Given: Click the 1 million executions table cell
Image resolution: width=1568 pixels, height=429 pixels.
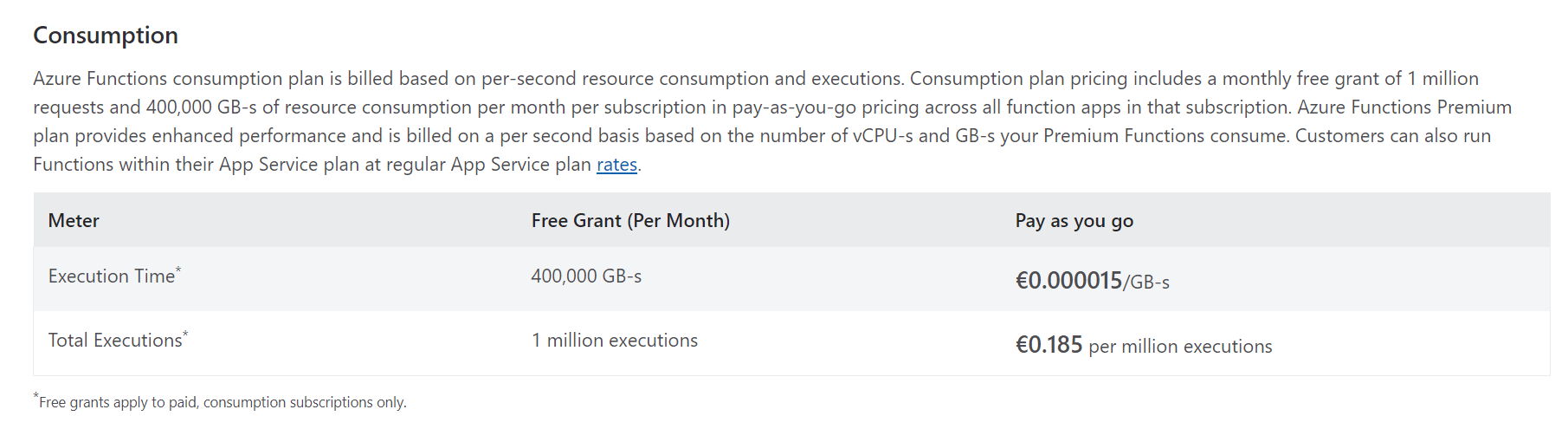Looking at the screenshot, I should click(x=615, y=341).
